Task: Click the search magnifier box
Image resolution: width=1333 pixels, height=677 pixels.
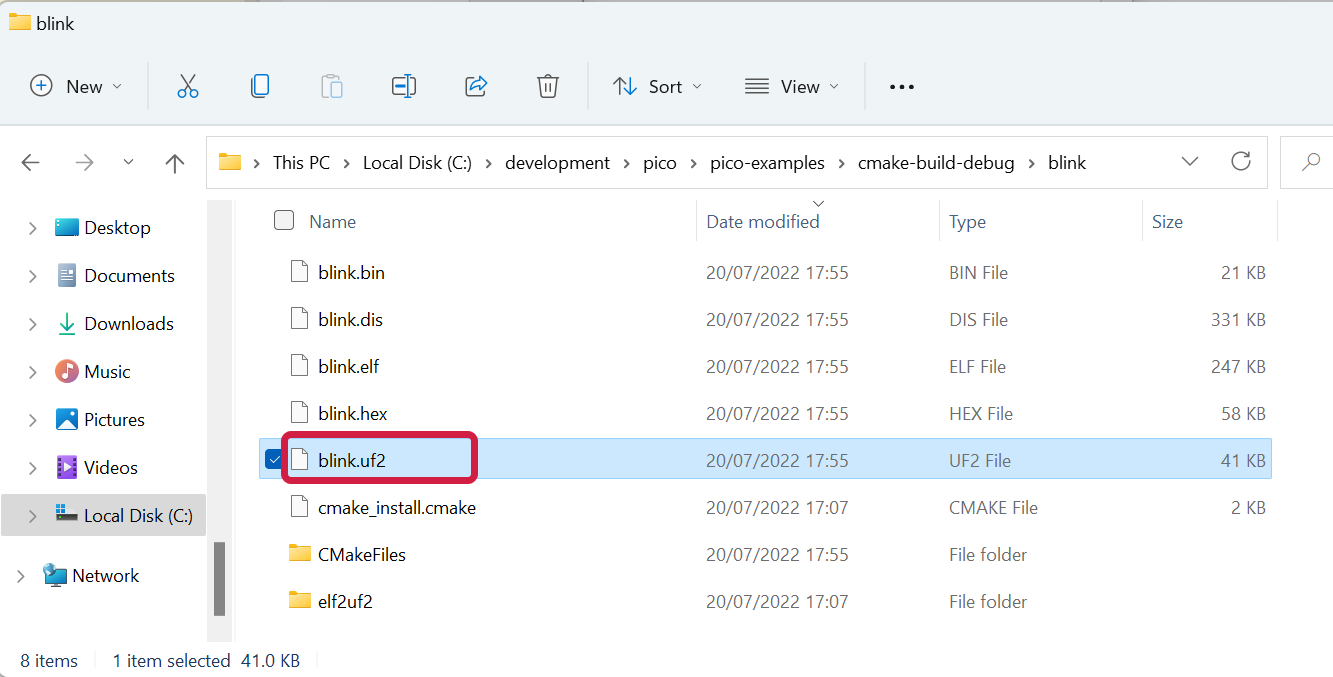Action: point(1308,162)
